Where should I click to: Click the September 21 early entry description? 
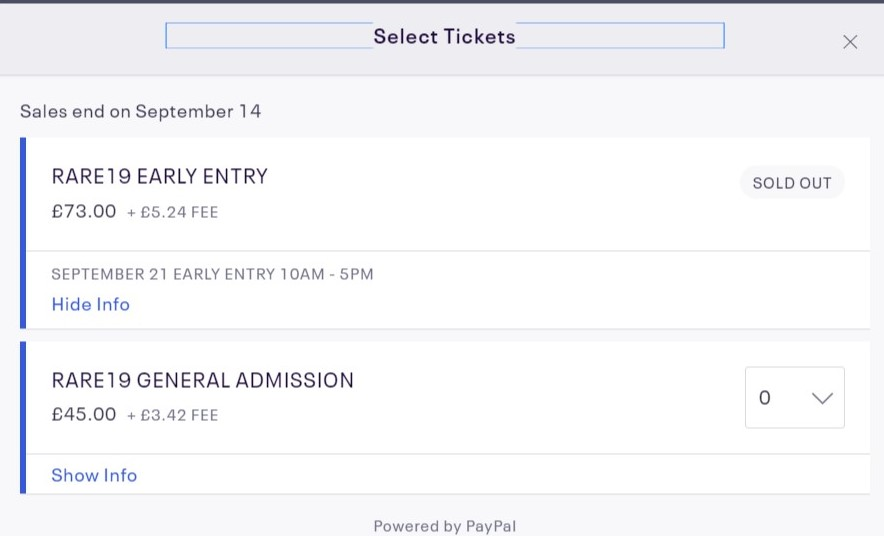click(x=212, y=274)
